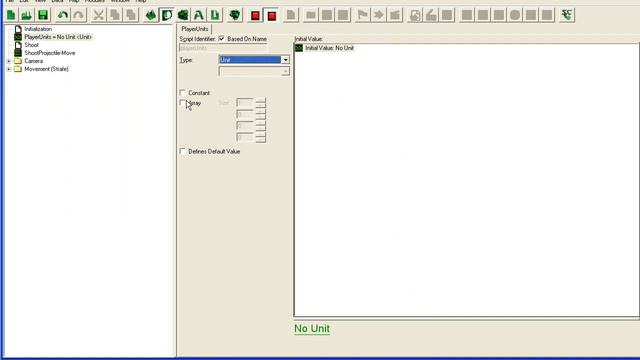
Task: Save the map with the floppy icon
Action: pos(42,16)
